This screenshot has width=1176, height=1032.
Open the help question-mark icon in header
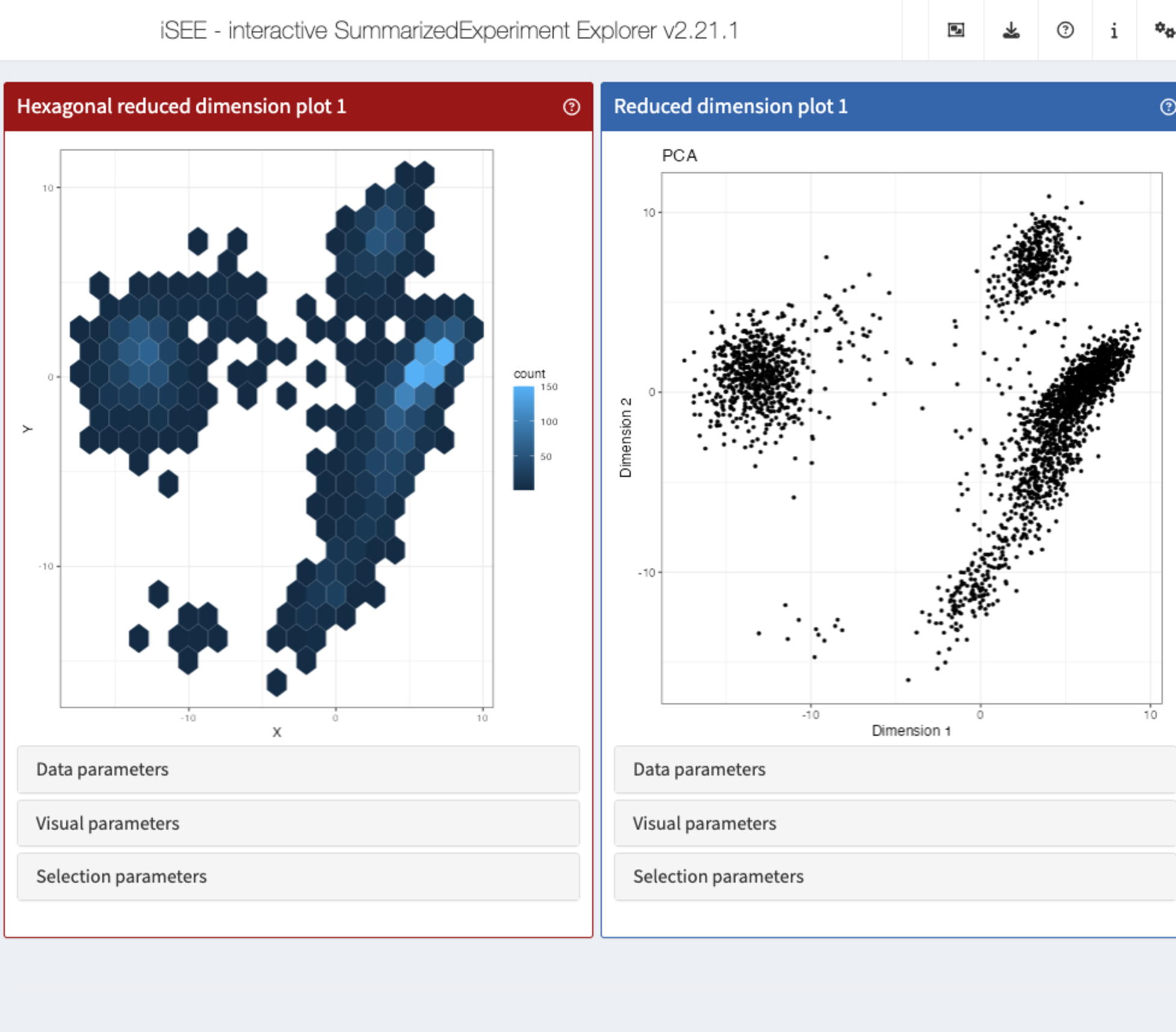pyautogui.click(x=1065, y=30)
